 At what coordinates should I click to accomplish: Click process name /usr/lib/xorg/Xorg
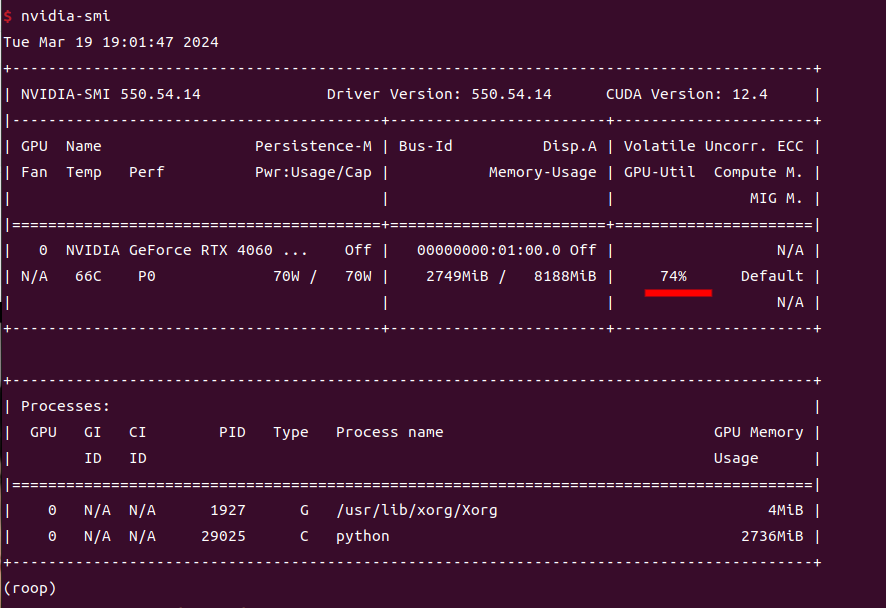tap(417, 511)
